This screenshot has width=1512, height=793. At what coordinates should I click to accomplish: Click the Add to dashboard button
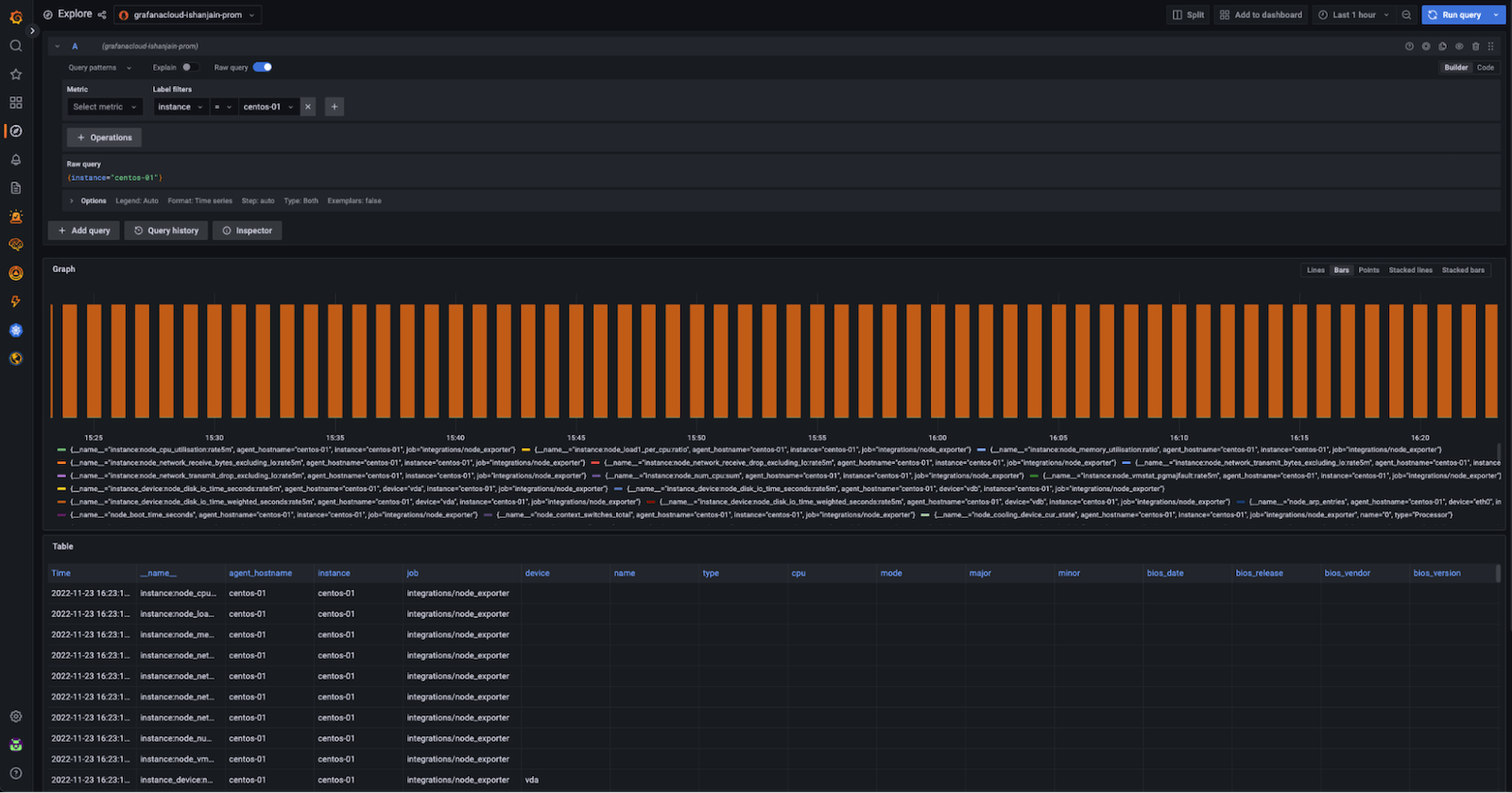click(1261, 15)
